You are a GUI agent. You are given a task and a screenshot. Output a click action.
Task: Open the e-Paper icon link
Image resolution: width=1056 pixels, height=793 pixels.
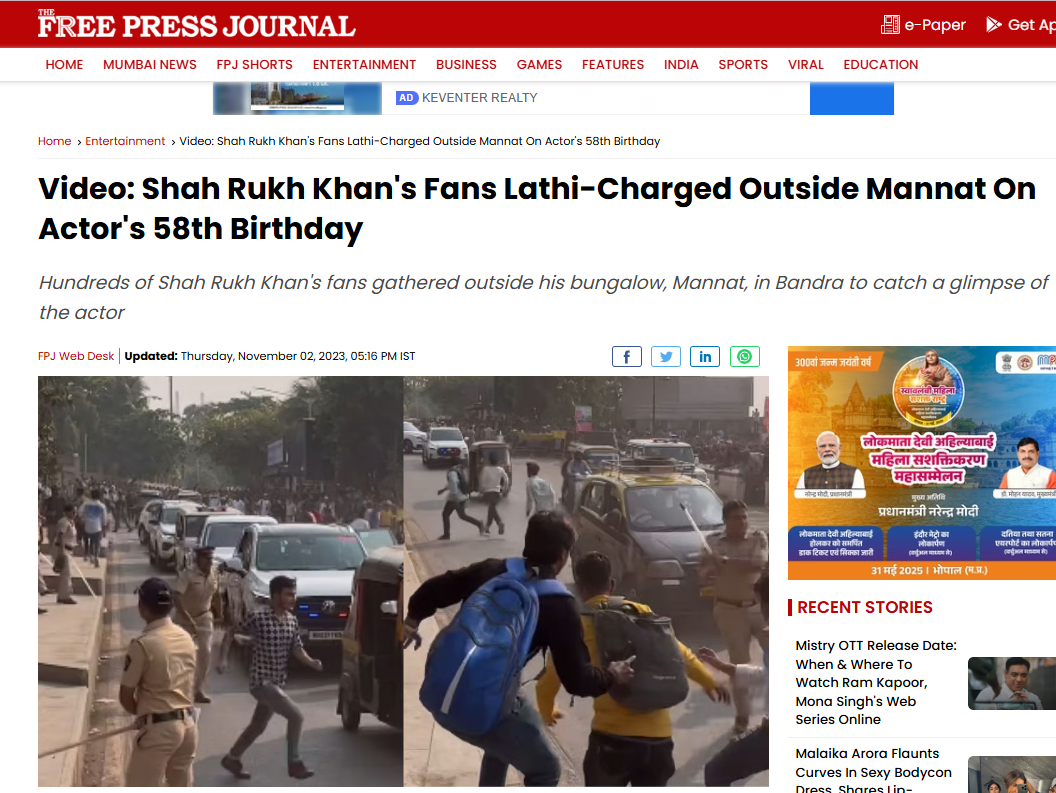(890, 25)
